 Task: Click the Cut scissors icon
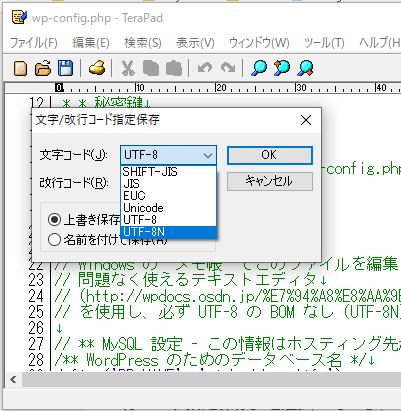(128, 68)
